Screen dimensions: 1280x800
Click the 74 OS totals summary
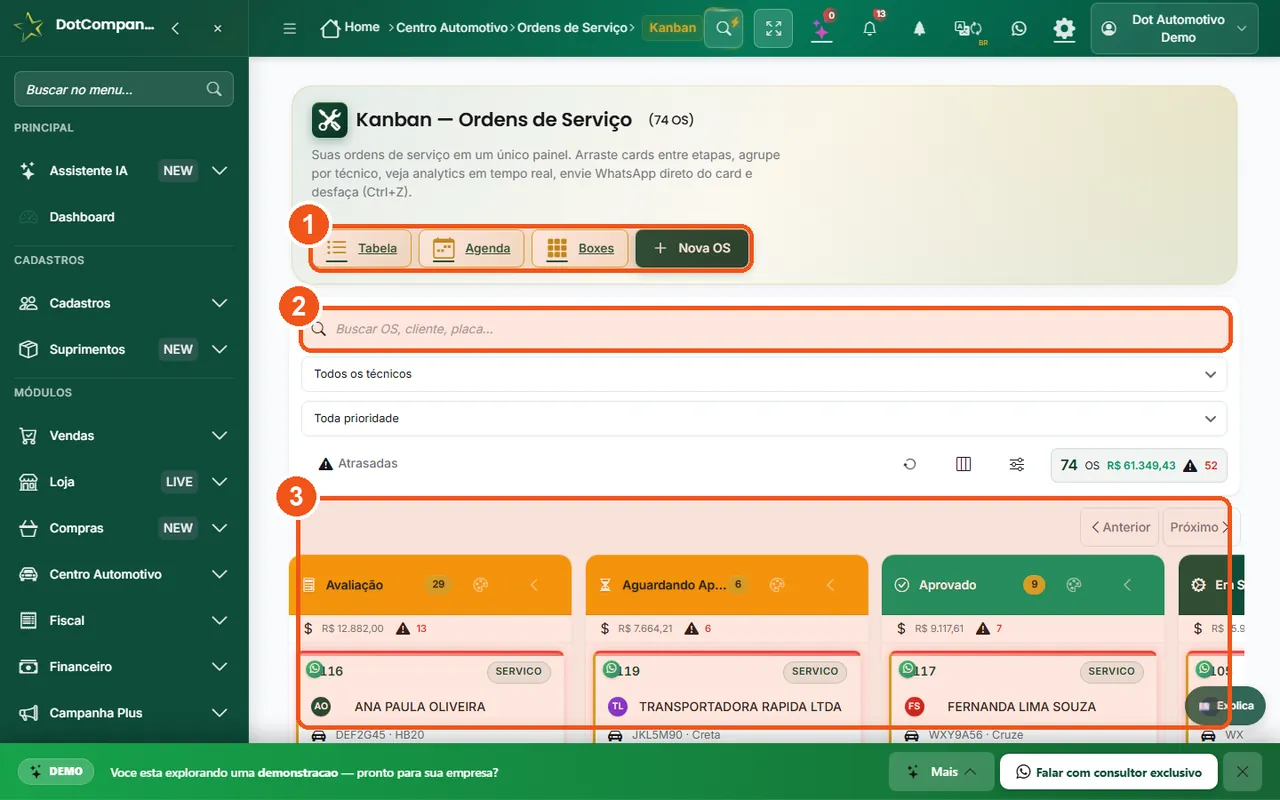click(1139, 465)
